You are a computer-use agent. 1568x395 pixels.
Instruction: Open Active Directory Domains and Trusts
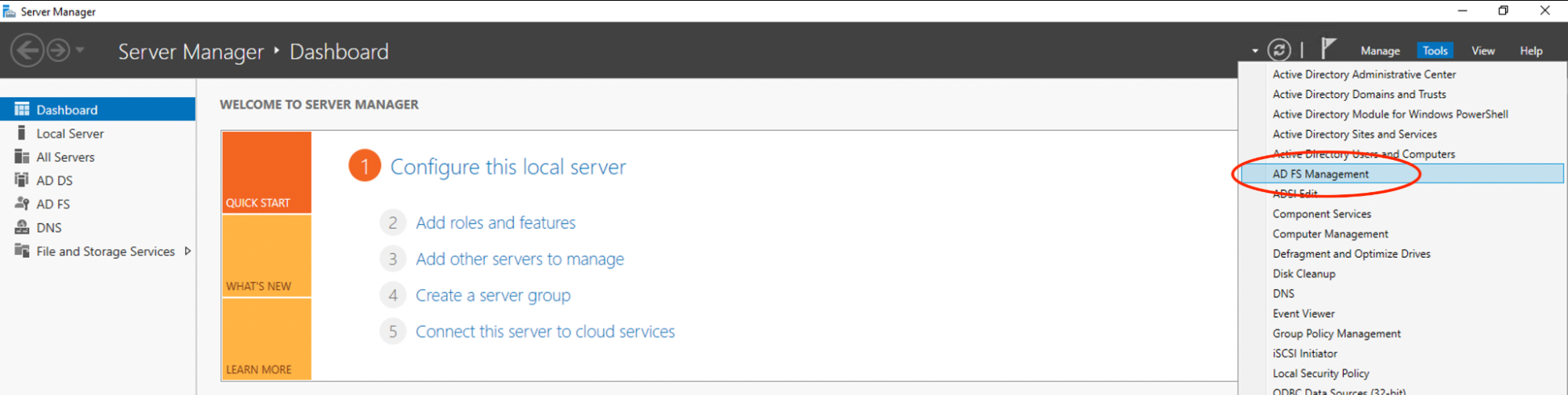1359,94
